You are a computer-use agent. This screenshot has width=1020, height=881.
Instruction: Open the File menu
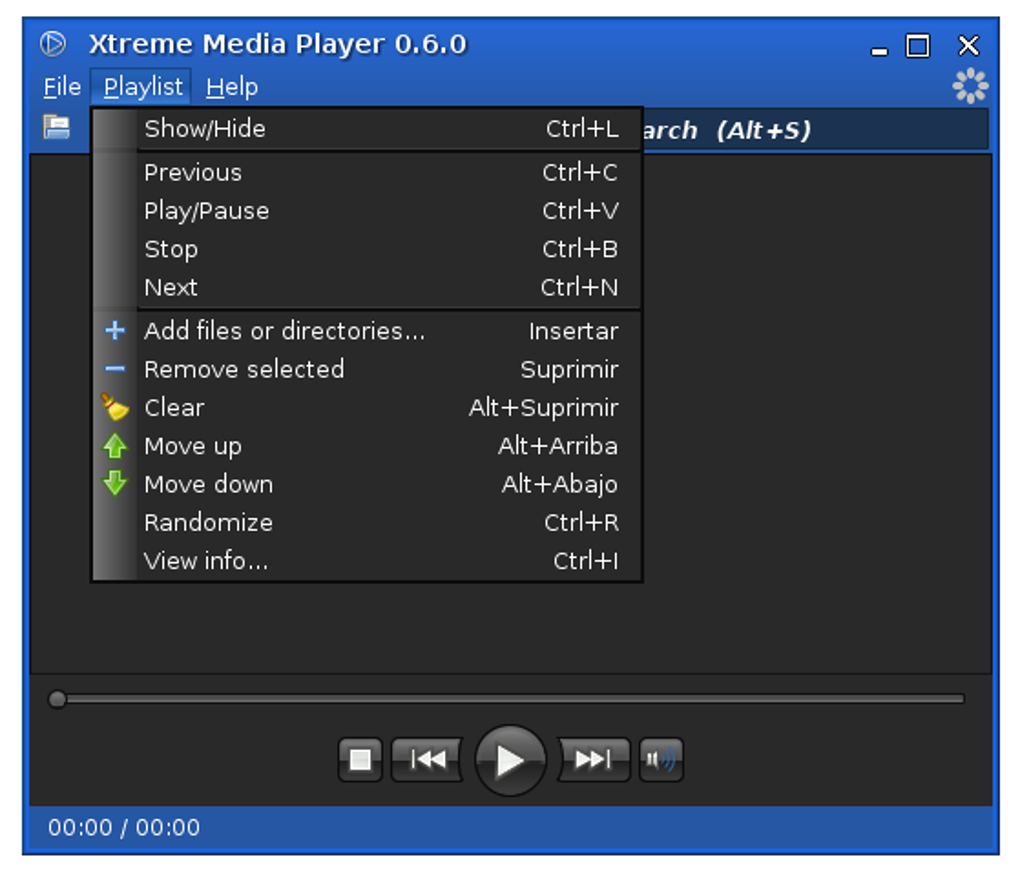(62, 87)
